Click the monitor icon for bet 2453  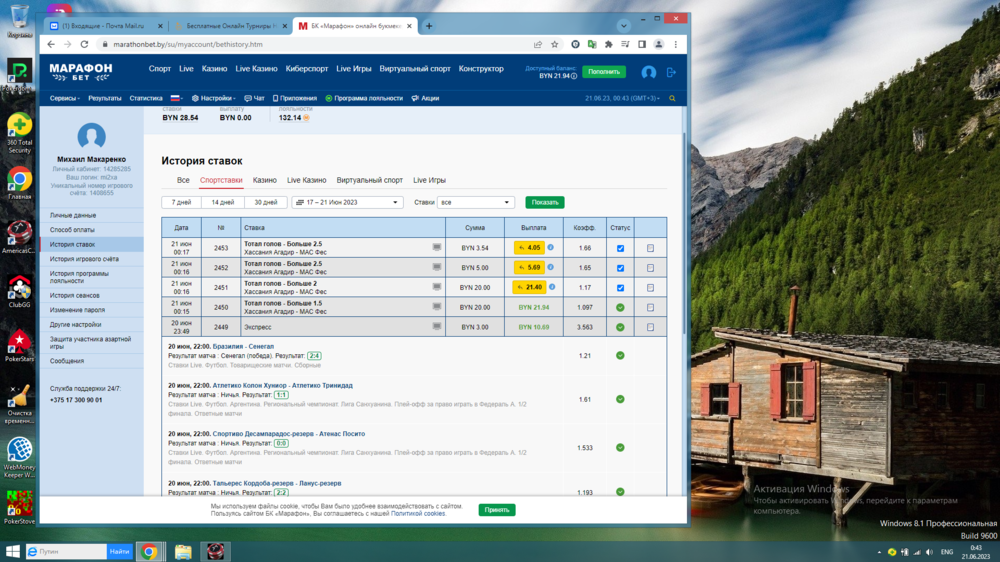[x=436, y=247]
